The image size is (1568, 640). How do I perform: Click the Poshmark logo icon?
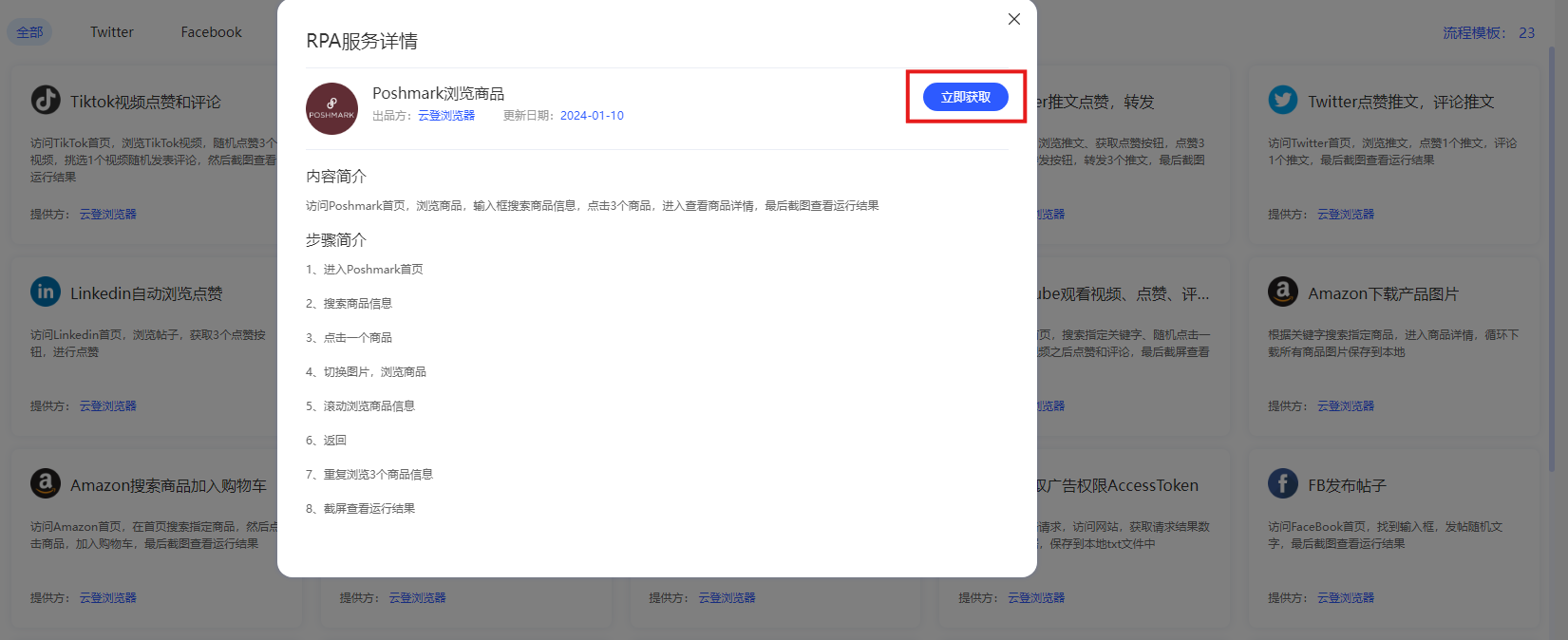pos(331,108)
